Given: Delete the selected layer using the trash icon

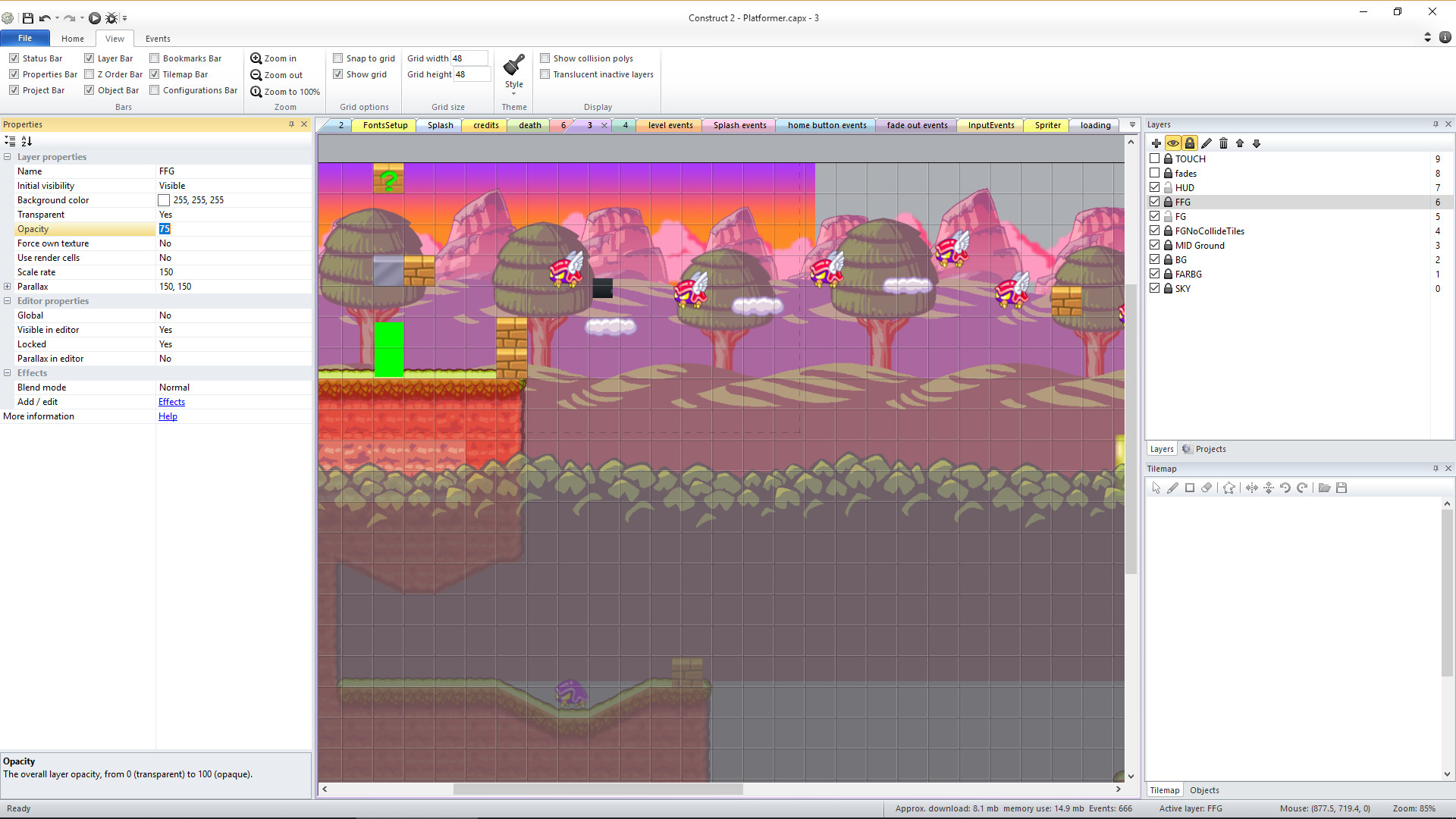Looking at the screenshot, I should 1222,143.
